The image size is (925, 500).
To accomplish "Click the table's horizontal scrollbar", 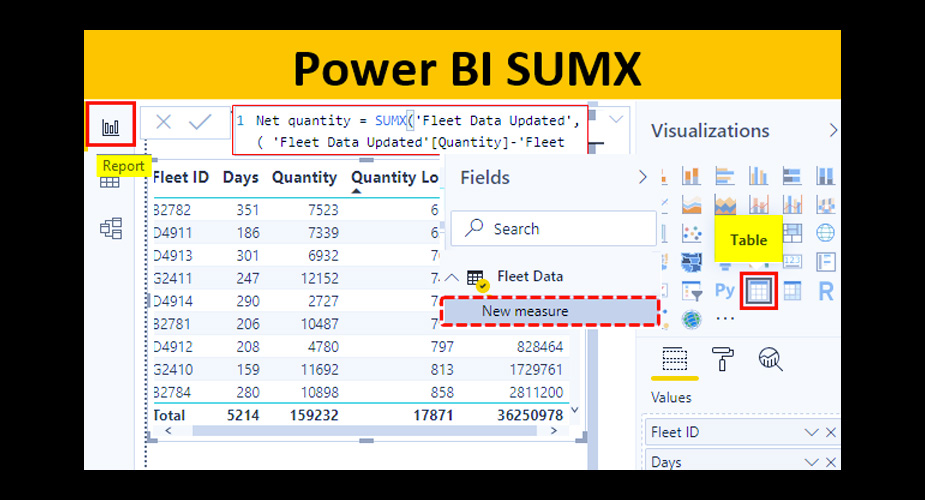I will click(364, 431).
